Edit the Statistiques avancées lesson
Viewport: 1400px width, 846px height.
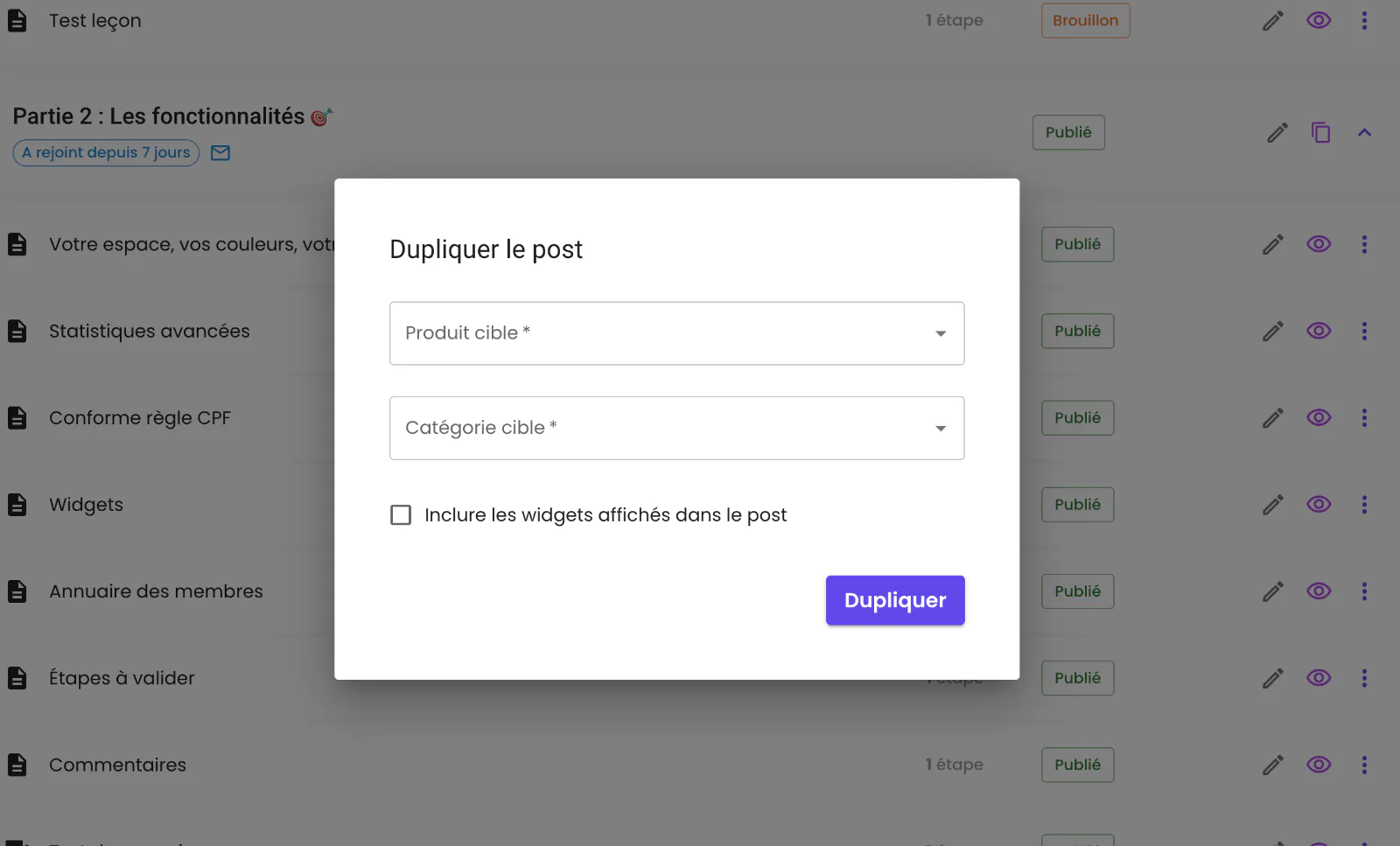1273,331
